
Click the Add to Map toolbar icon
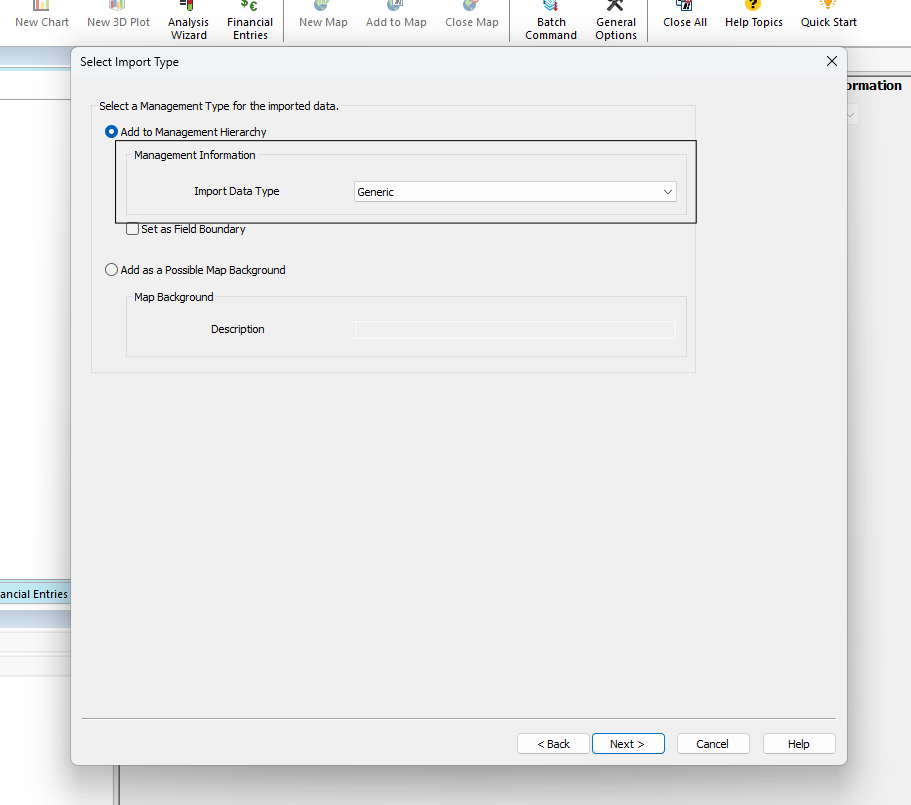click(x=396, y=16)
